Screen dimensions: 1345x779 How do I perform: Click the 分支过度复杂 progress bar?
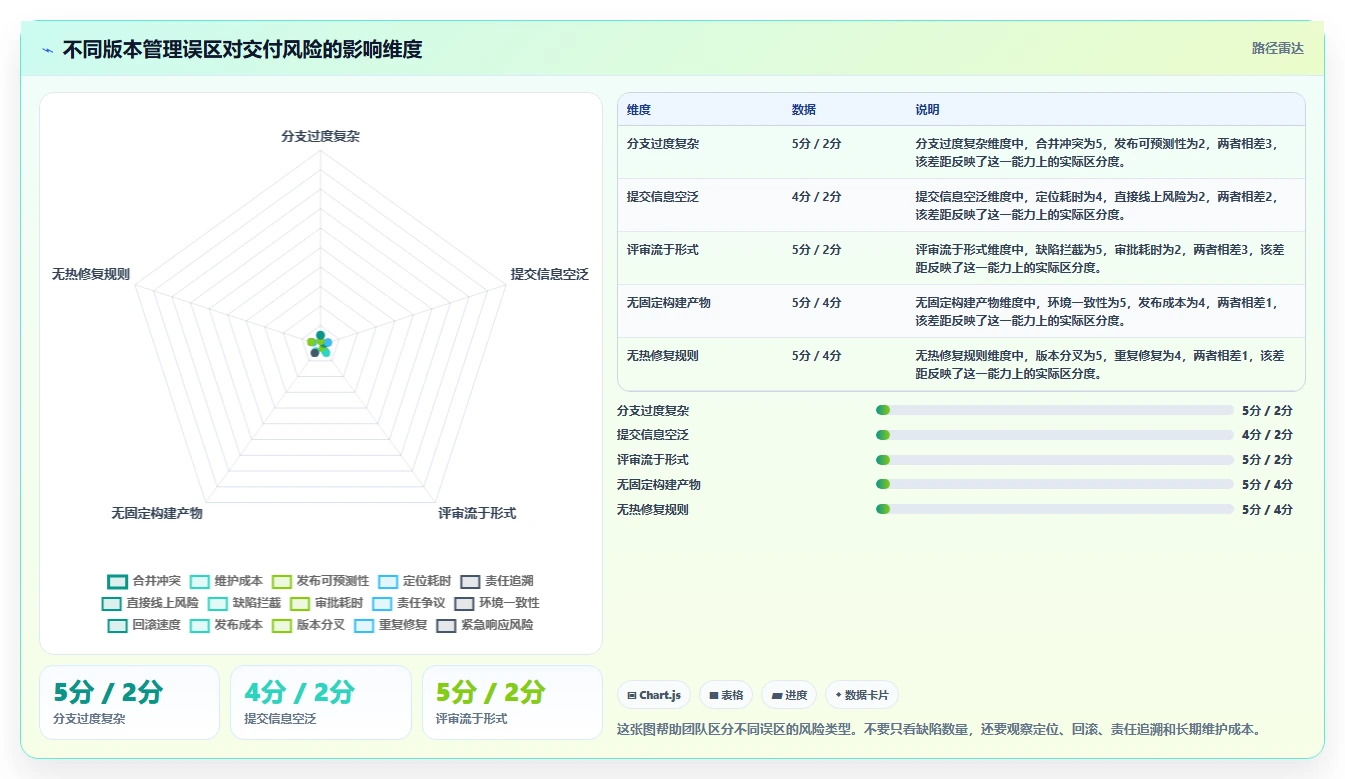pos(1055,410)
